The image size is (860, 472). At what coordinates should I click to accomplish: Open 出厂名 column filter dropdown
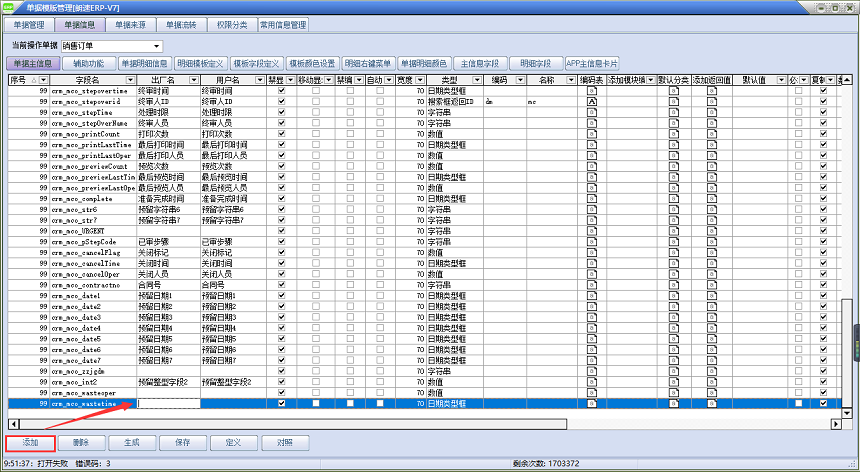pyautogui.click(x=194, y=81)
